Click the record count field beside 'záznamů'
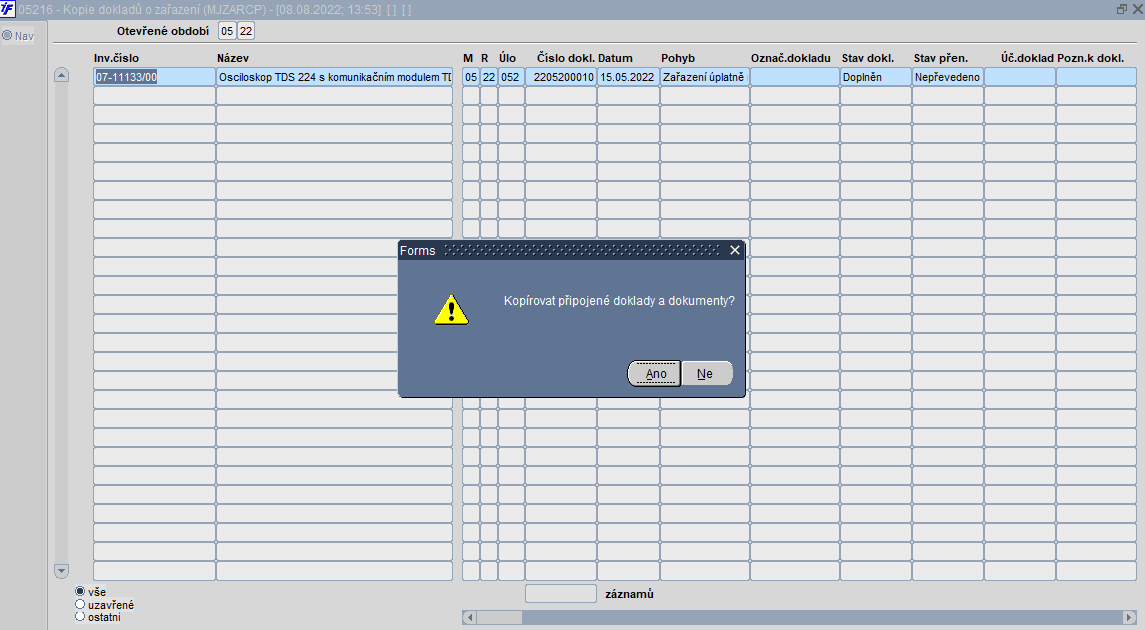This screenshot has width=1145, height=630. coord(561,593)
